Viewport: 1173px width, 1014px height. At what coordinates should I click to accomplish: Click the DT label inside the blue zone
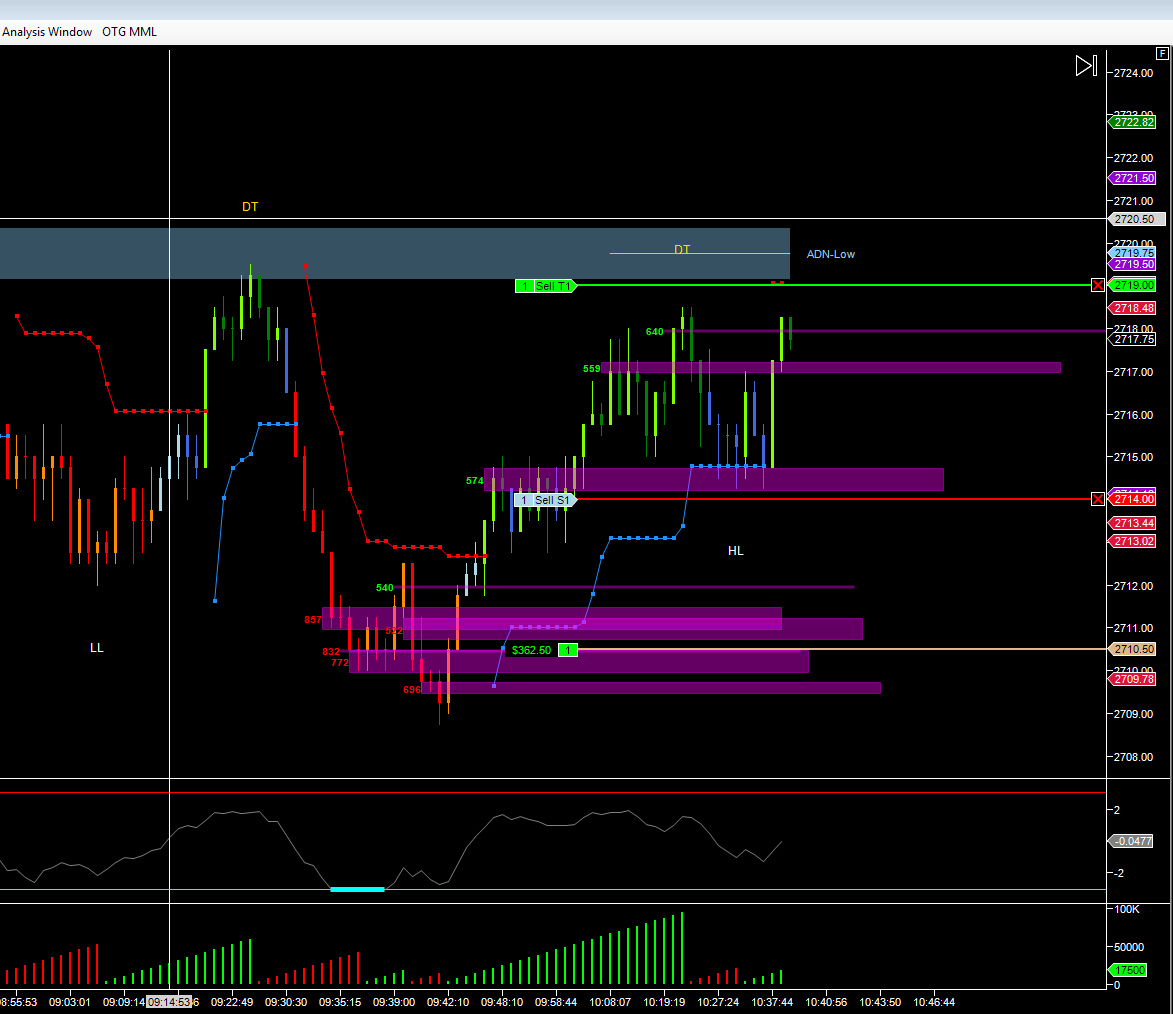682,249
